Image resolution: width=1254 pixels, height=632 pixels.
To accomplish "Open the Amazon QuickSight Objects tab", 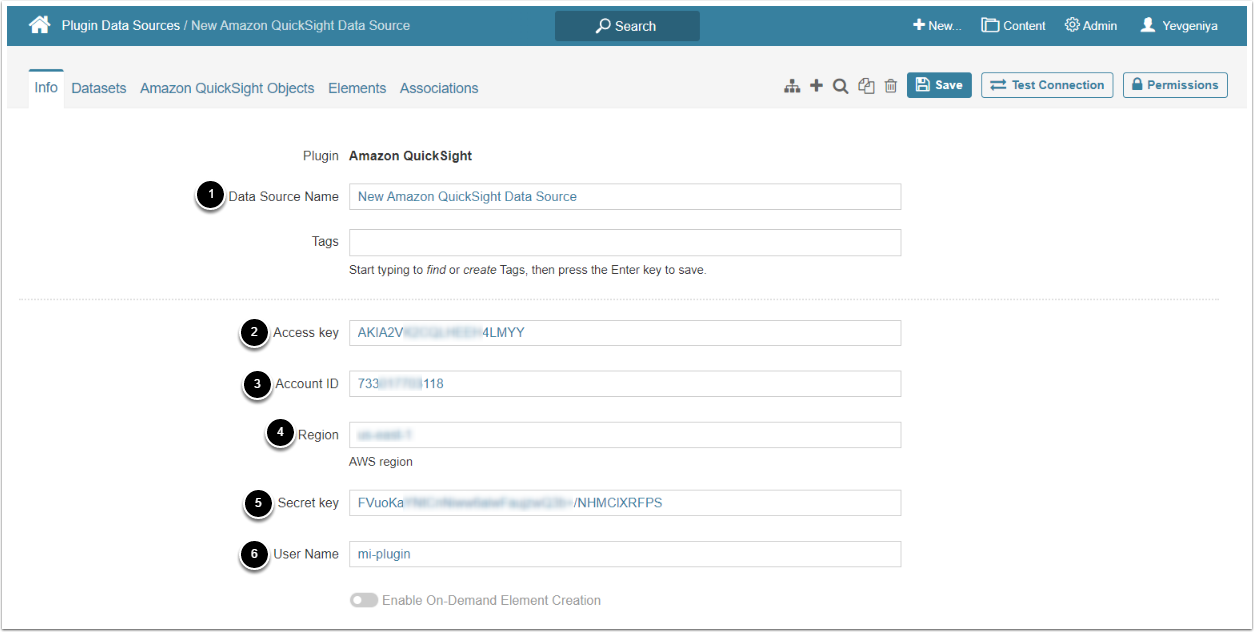I will coord(227,88).
